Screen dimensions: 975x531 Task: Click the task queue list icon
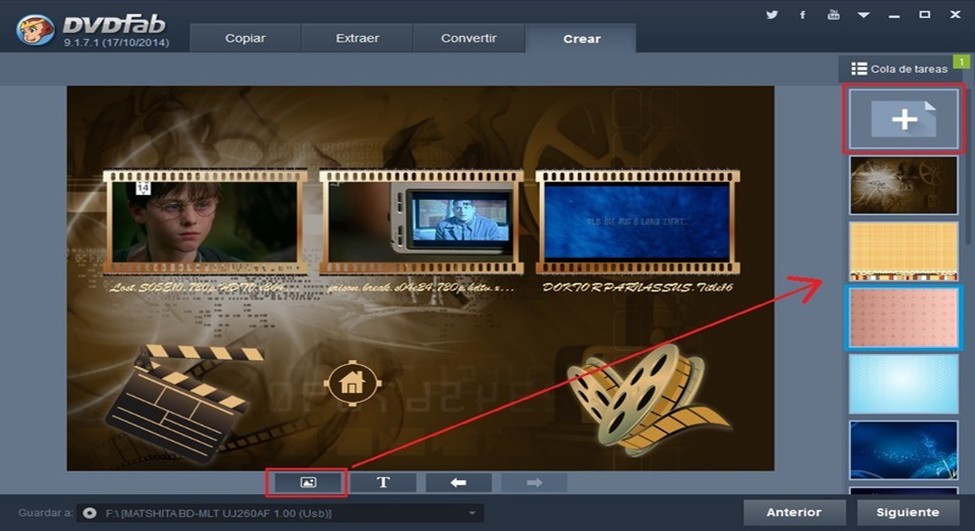859,69
